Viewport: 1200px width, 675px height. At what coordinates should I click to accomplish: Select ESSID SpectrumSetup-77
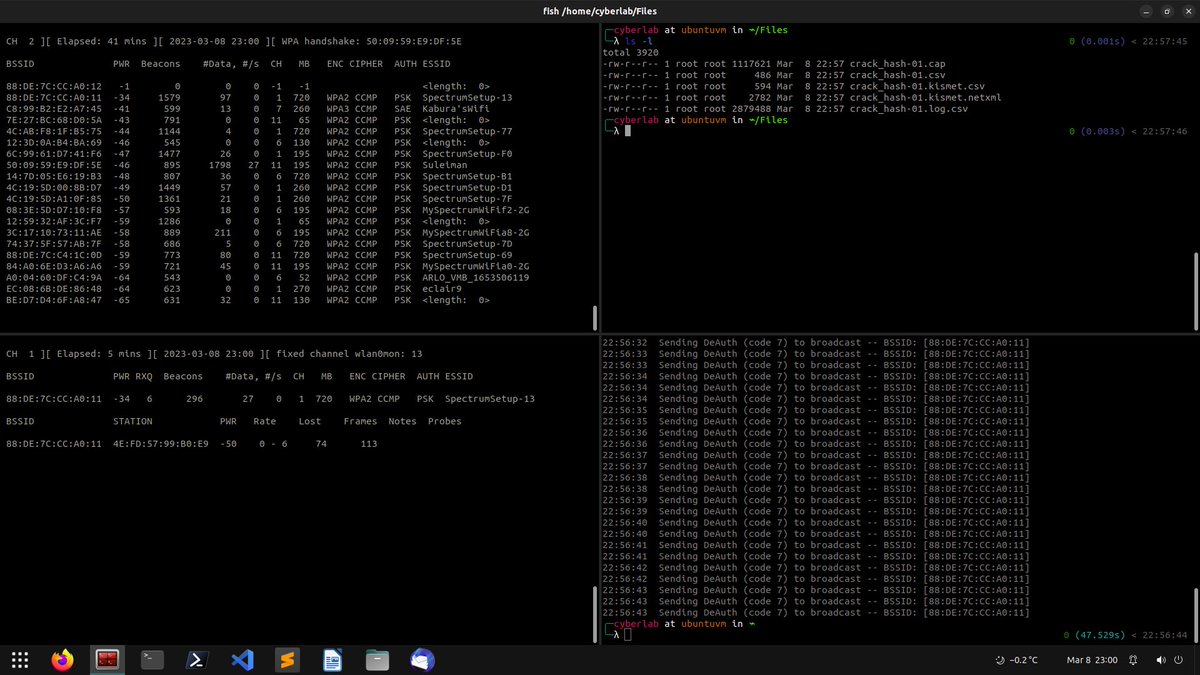click(x=467, y=131)
